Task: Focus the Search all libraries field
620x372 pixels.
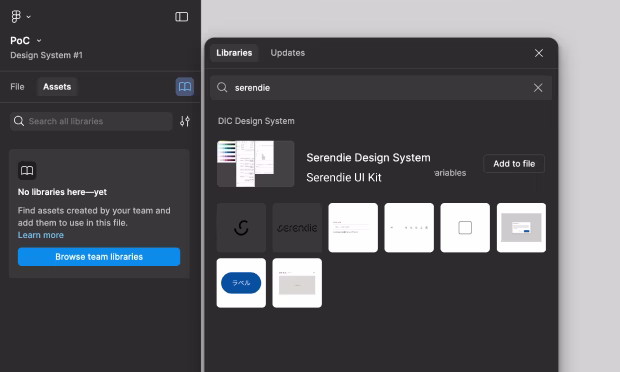Action: coord(91,121)
